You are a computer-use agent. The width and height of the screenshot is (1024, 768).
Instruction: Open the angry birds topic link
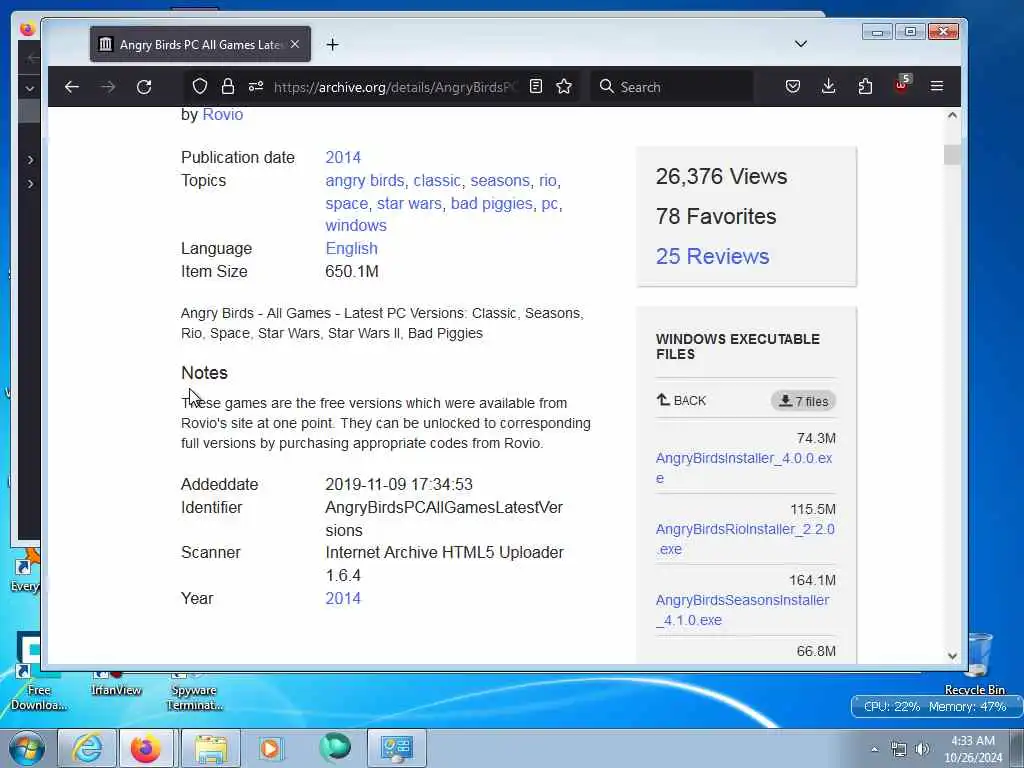[x=364, y=180]
